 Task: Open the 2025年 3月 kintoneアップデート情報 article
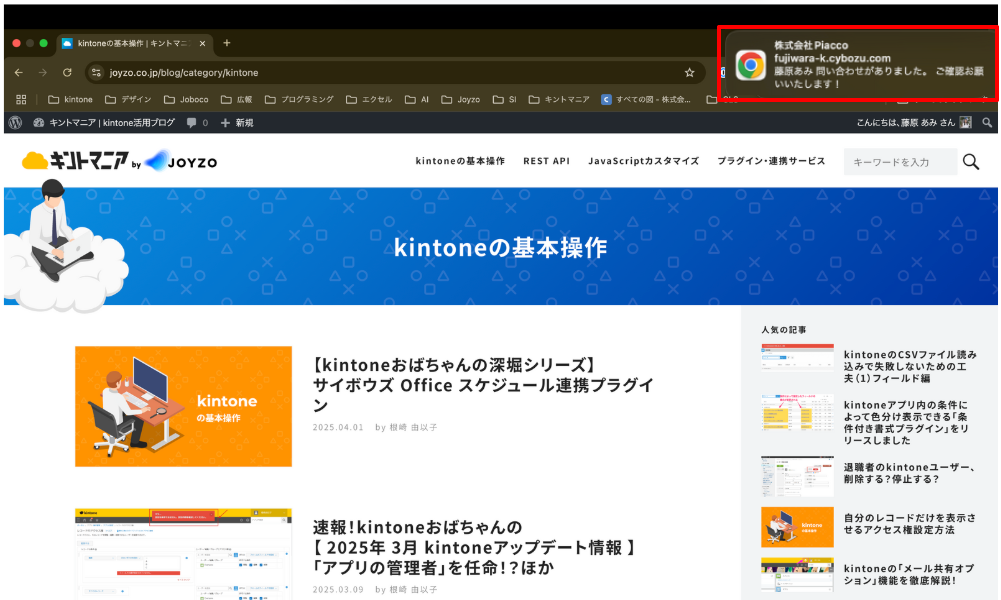475,547
